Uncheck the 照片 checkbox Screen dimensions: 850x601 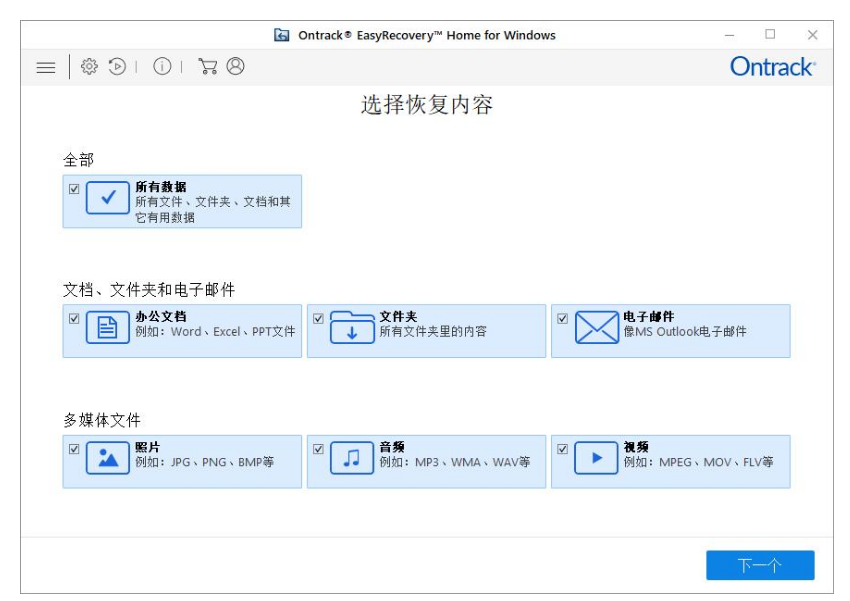pos(74,449)
